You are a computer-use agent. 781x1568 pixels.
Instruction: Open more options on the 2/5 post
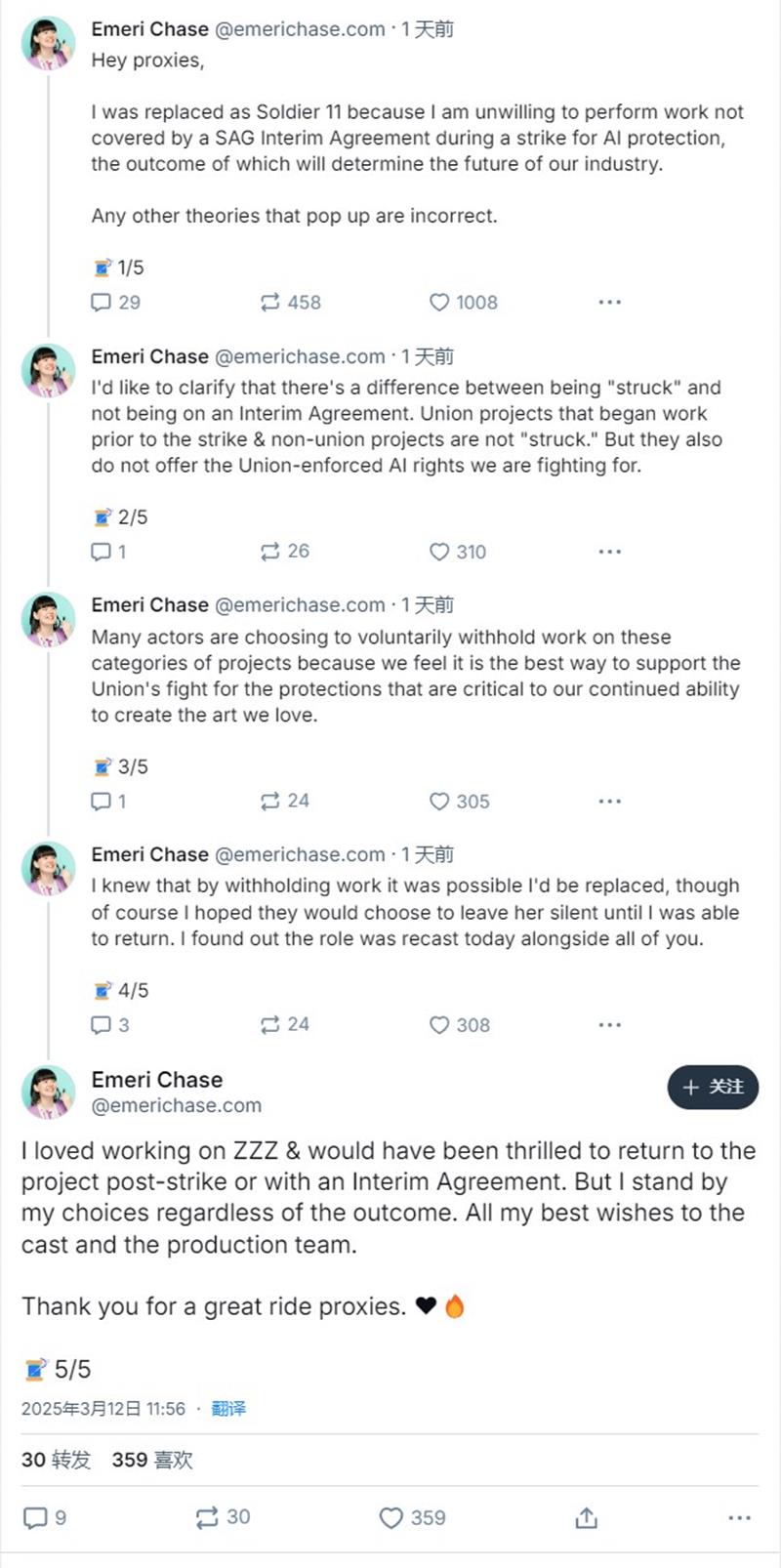(610, 553)
